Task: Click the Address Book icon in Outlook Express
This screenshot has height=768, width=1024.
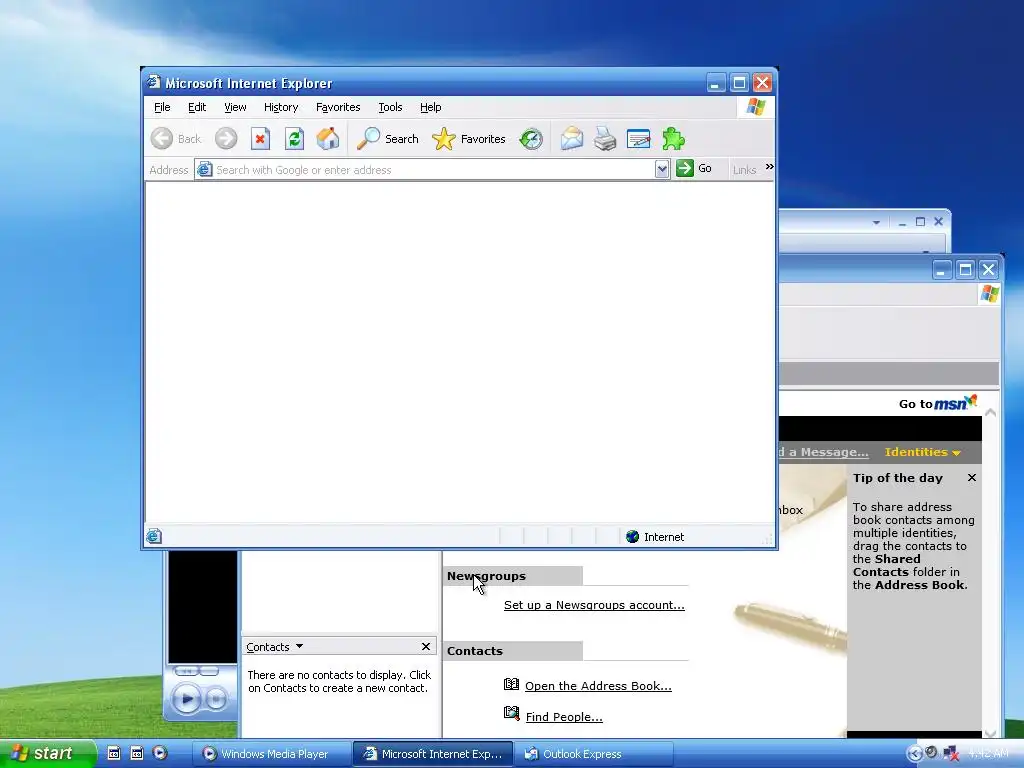Action: click(x=511, y=684)
